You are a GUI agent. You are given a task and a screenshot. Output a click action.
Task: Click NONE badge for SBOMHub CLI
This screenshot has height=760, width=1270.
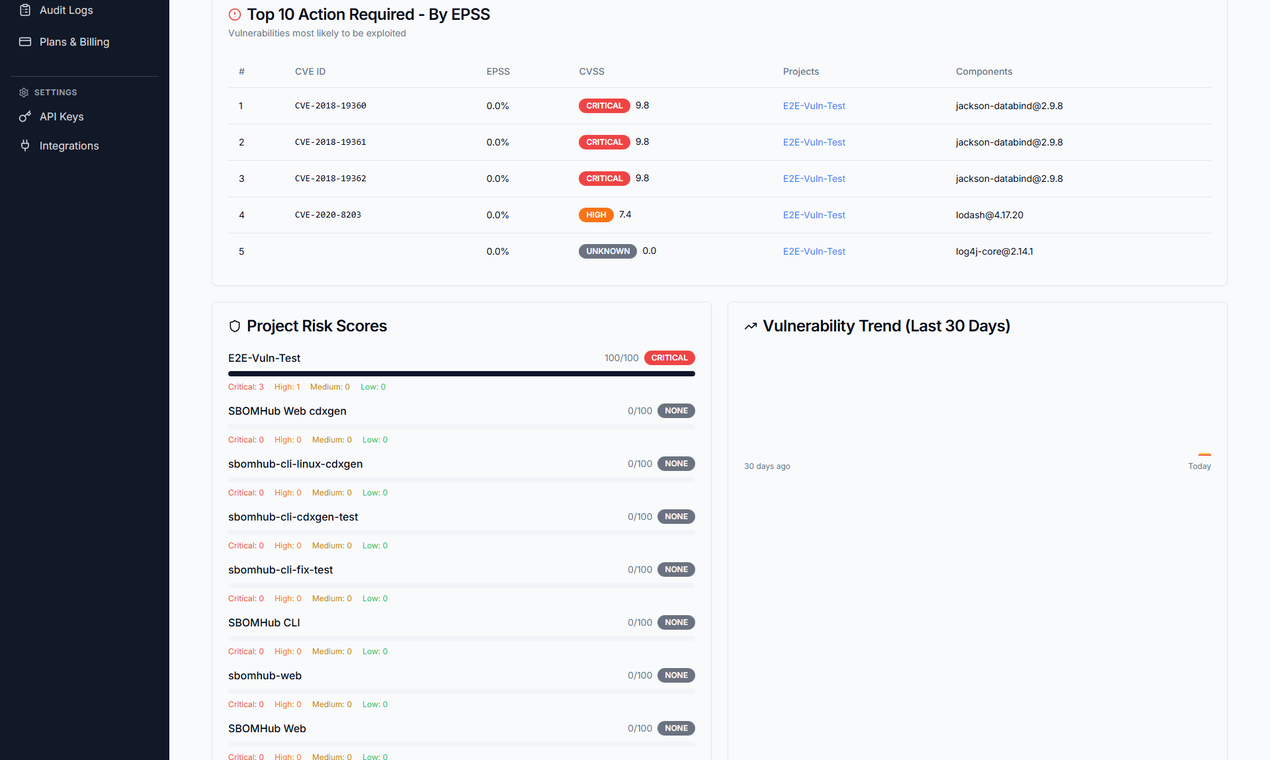click(676, 623)
